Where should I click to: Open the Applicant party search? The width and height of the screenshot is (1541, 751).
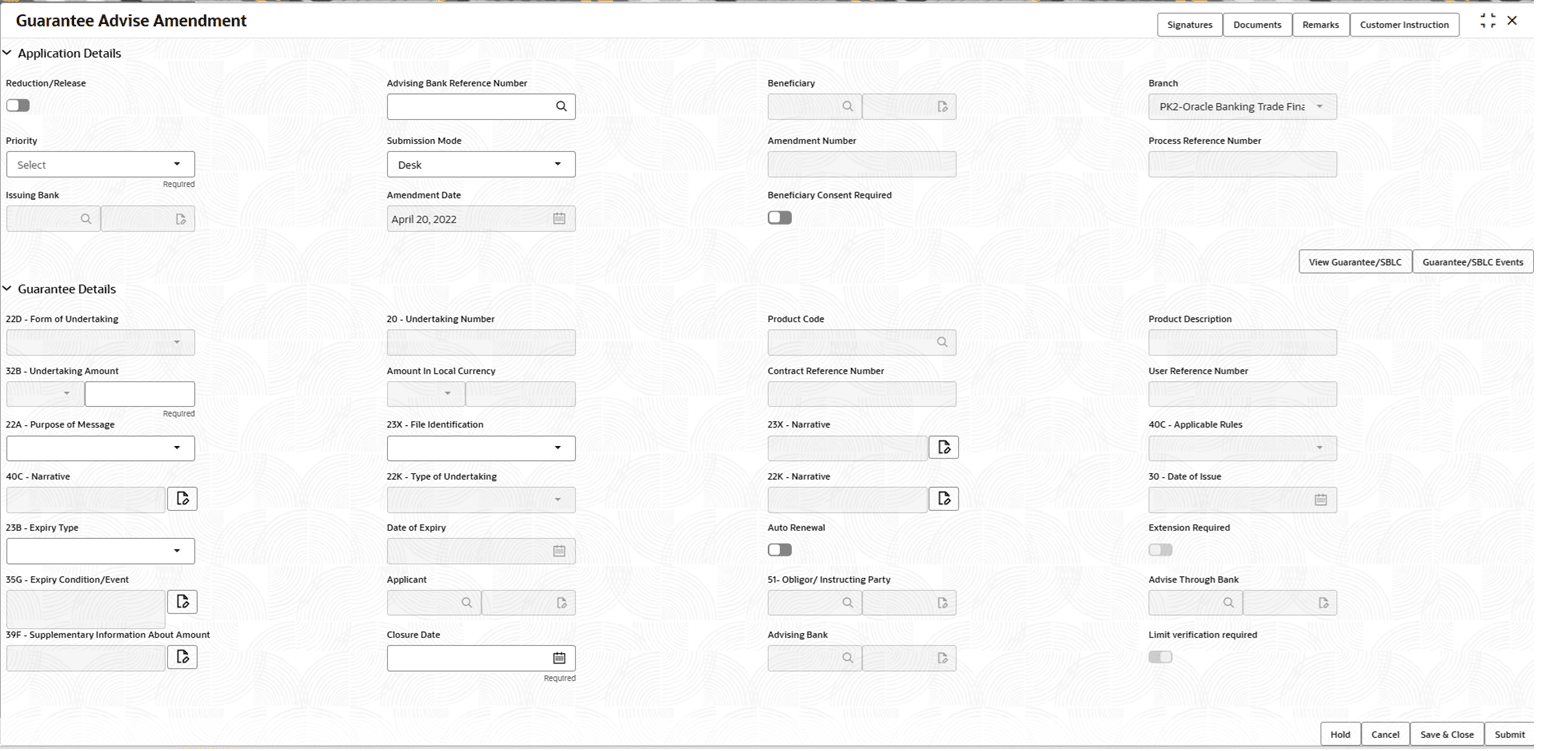[x=466, y=602]
